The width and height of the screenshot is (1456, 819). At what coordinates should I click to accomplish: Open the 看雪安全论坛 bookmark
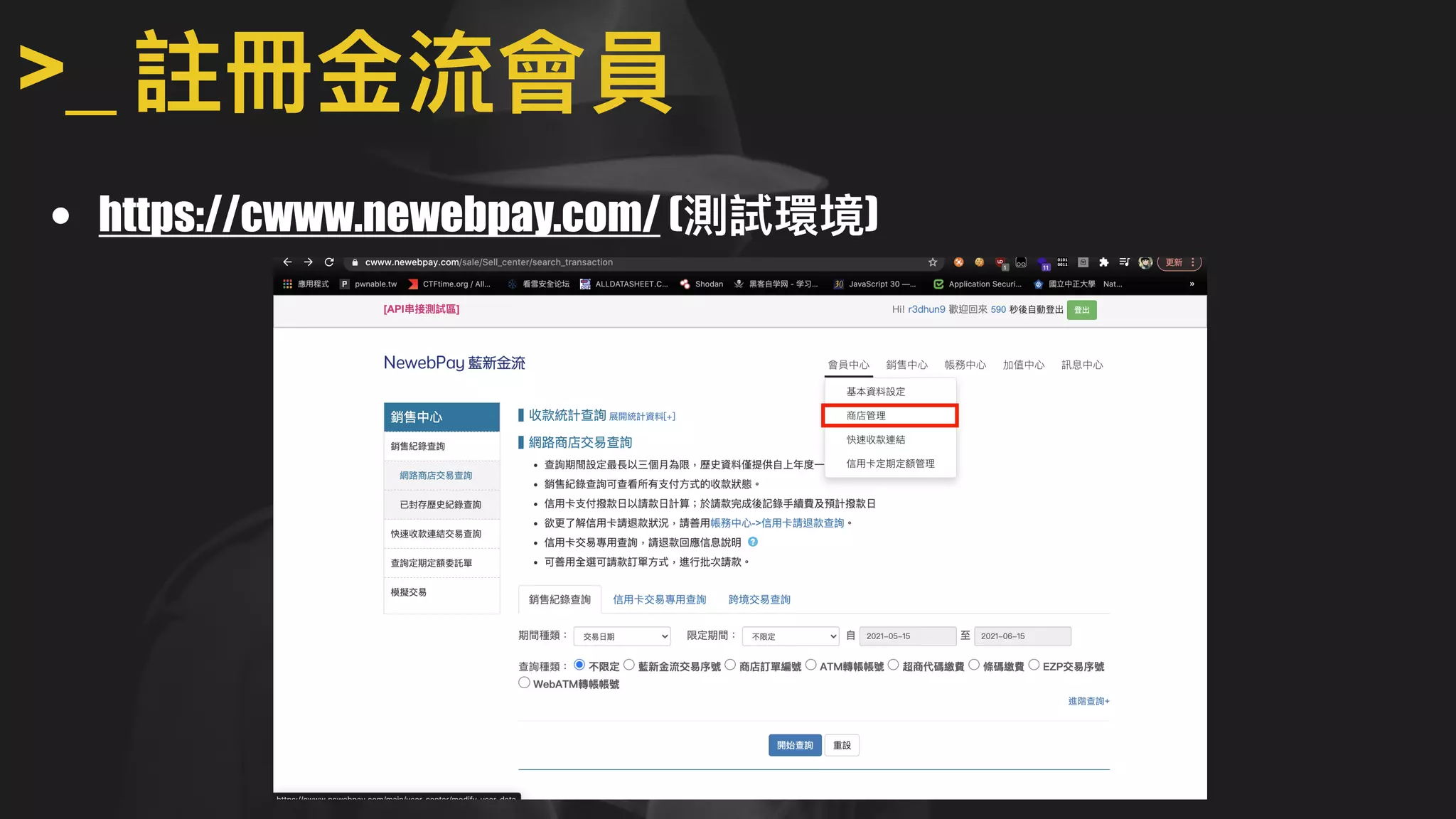point(538,284)
